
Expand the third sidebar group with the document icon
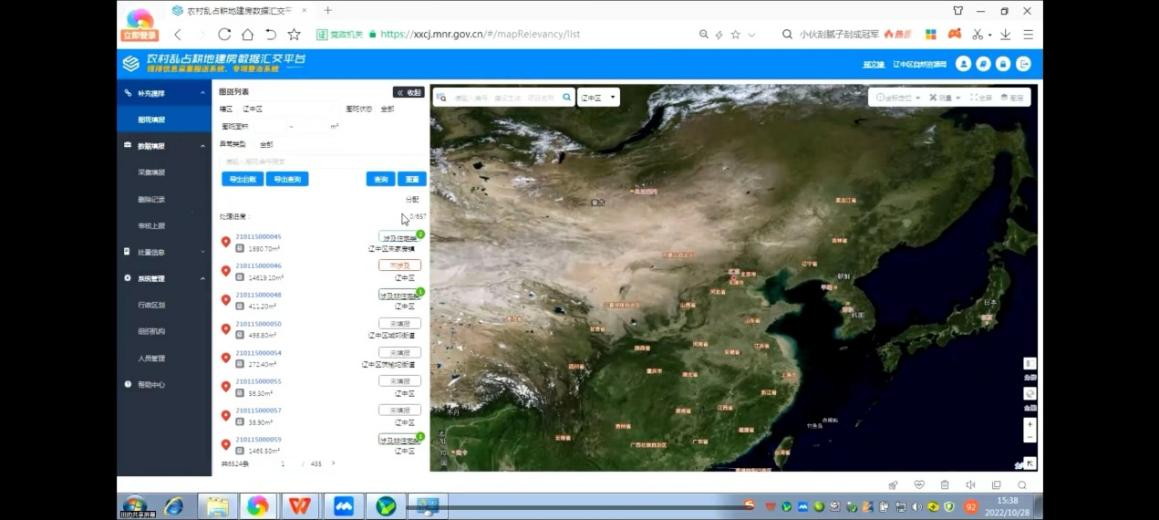click(x=203, y=252)
